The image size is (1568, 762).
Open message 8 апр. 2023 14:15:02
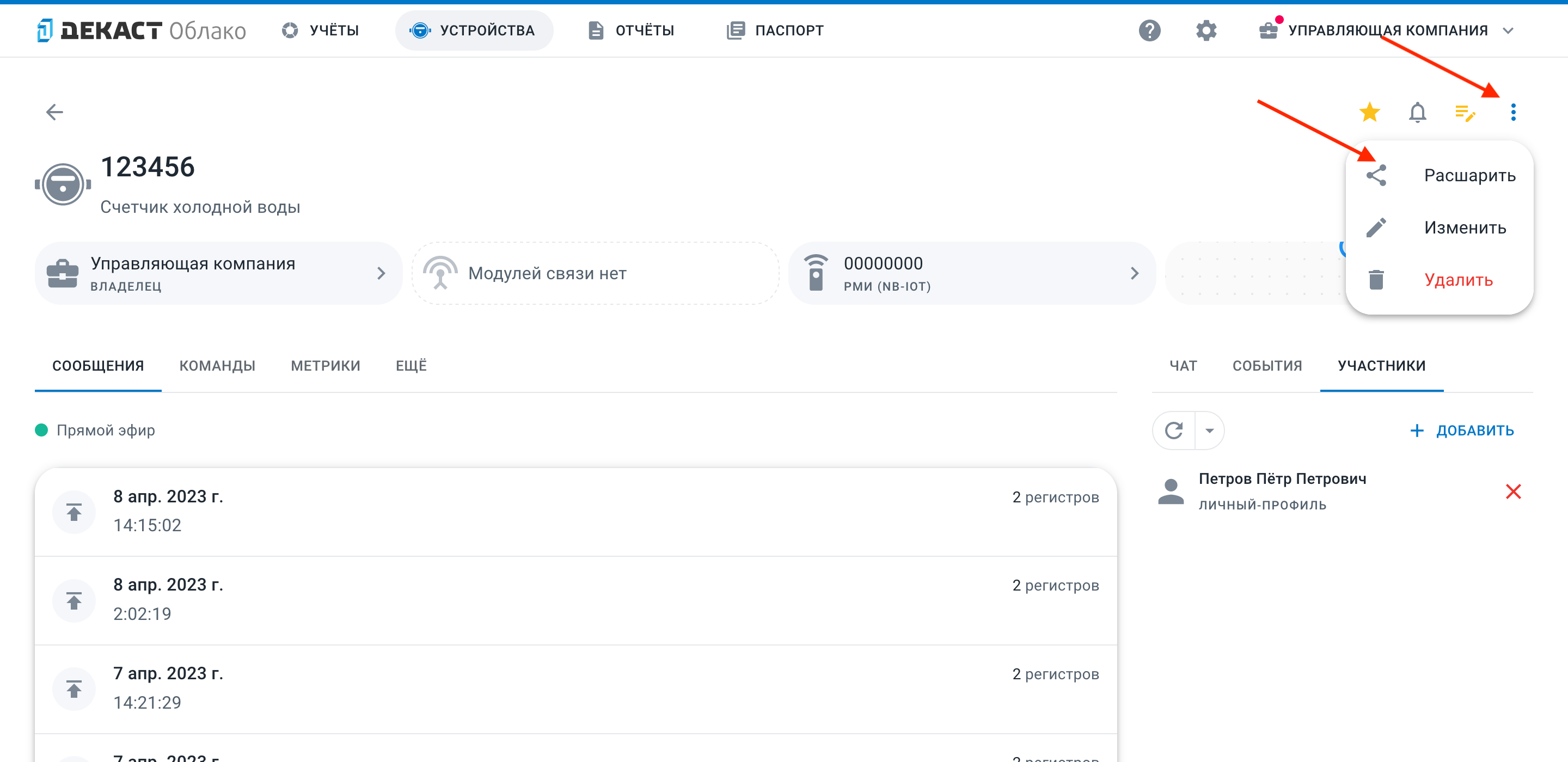click(x=576, y=512)
